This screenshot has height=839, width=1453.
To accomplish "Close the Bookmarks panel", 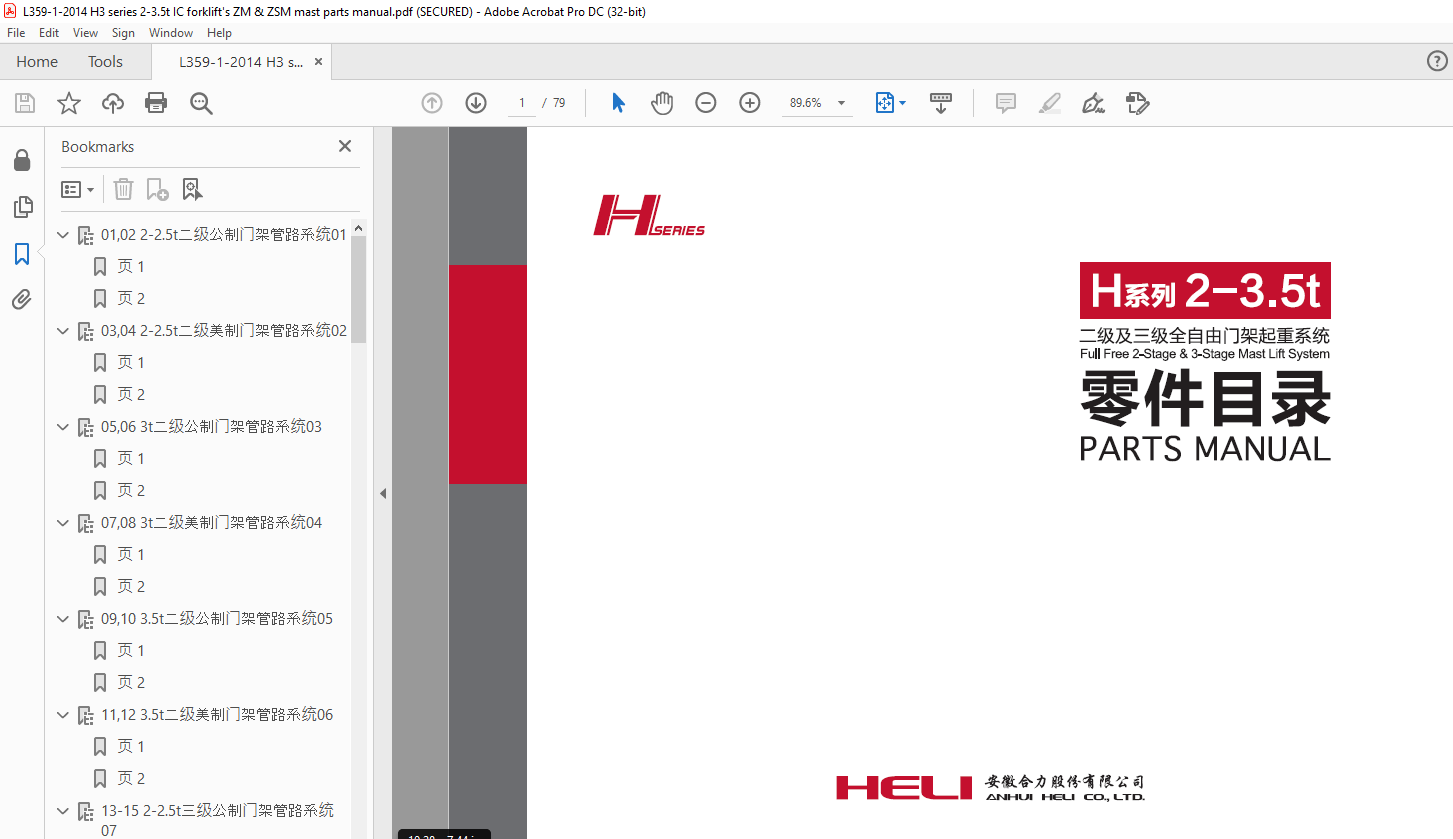I will pos(345,146).
